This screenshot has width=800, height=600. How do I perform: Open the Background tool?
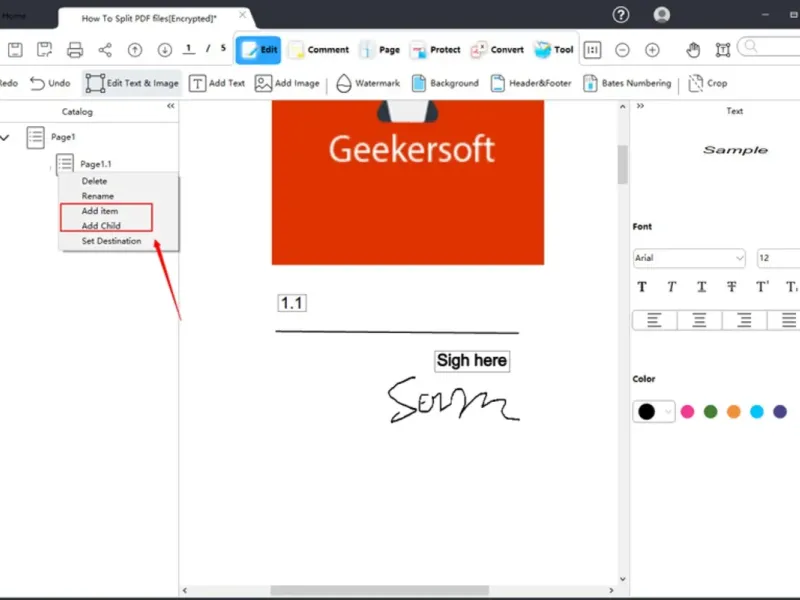(445, 83)
